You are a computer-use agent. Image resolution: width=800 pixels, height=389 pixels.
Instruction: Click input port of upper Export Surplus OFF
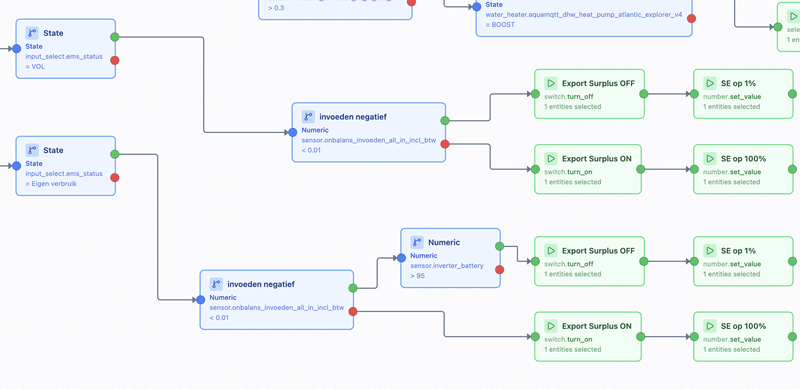(x=535, y=94)
